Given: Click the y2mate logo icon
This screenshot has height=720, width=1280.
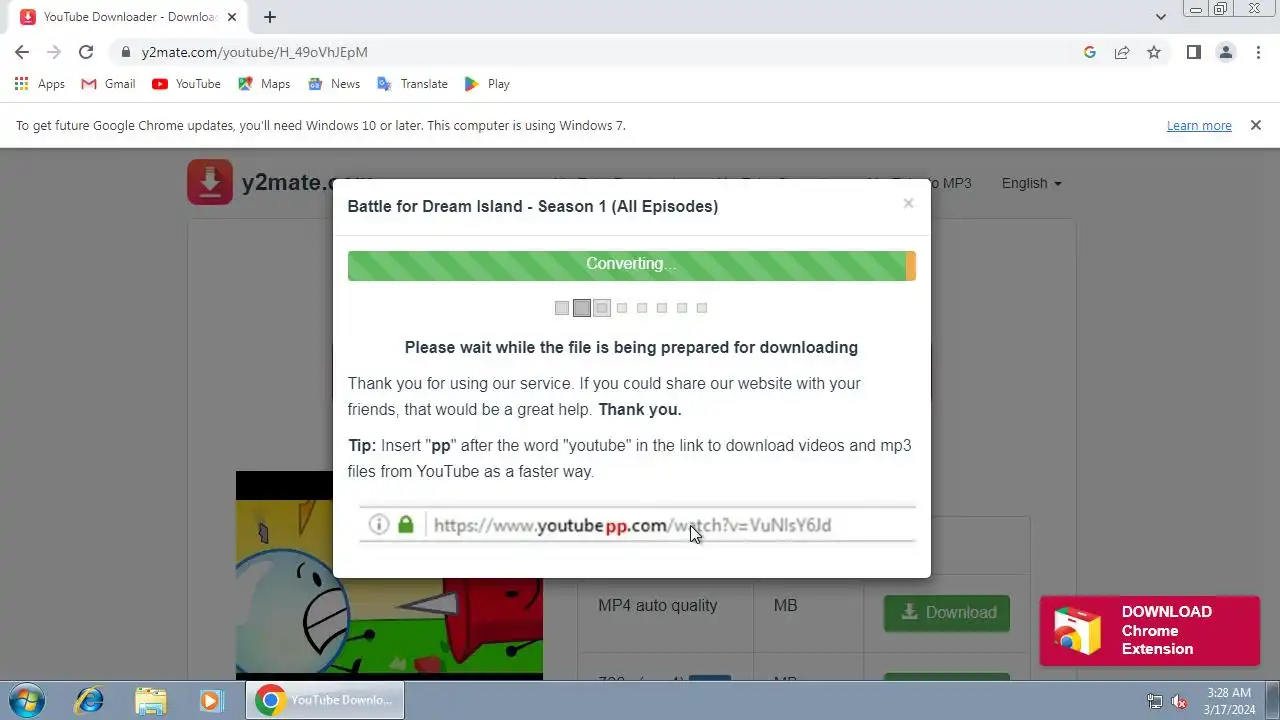Looking at the screenshot, I should tap(210, 182).
